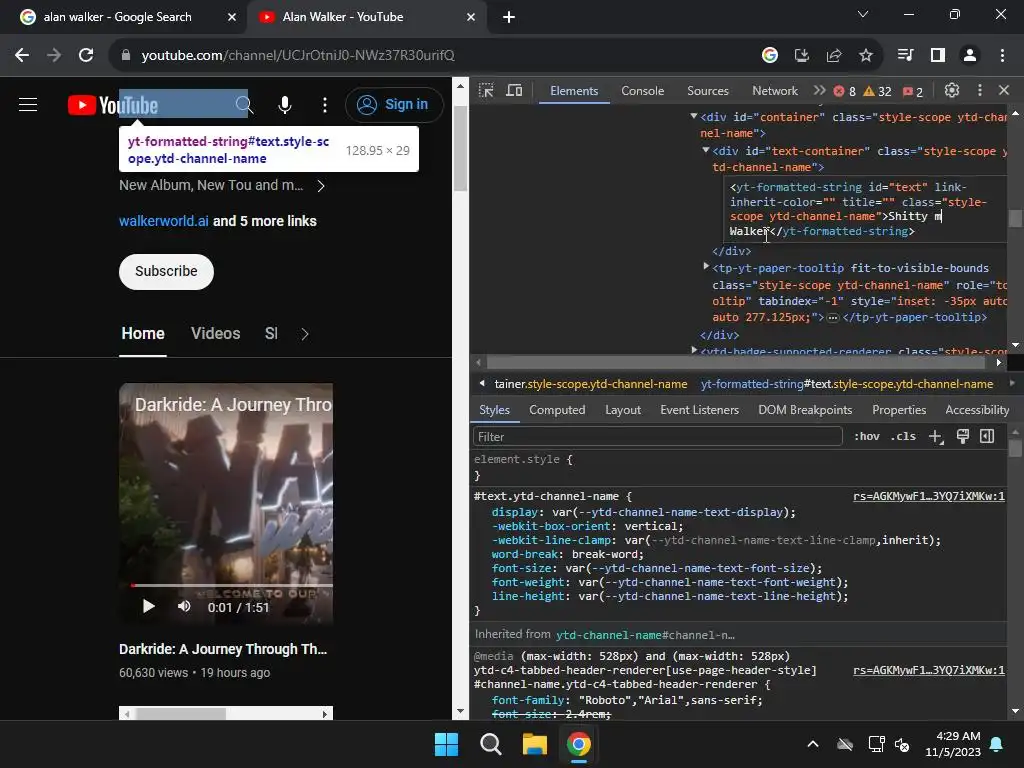The height and width of the screenshot is (768, 1024).
Task: Expand the tp-yt-paper-tooltip node
Action: tap(706, 266)
